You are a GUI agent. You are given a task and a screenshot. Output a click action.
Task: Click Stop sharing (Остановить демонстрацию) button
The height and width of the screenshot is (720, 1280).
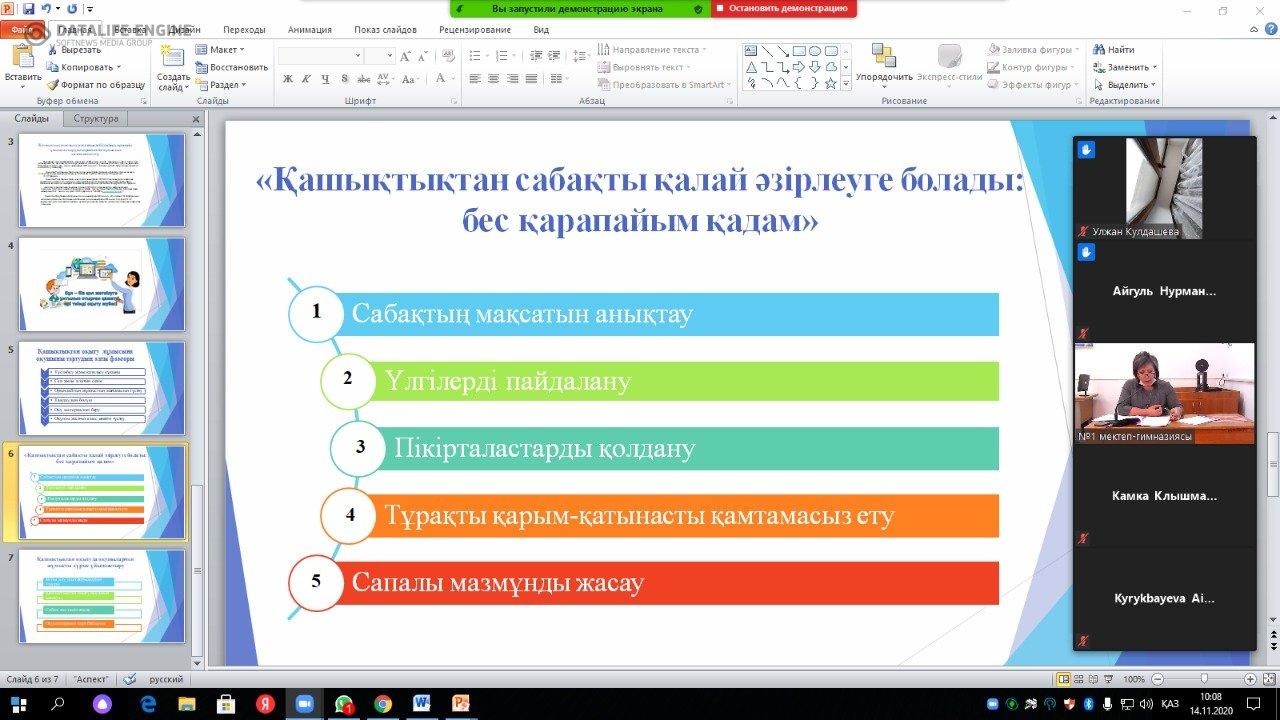[784, 8]
